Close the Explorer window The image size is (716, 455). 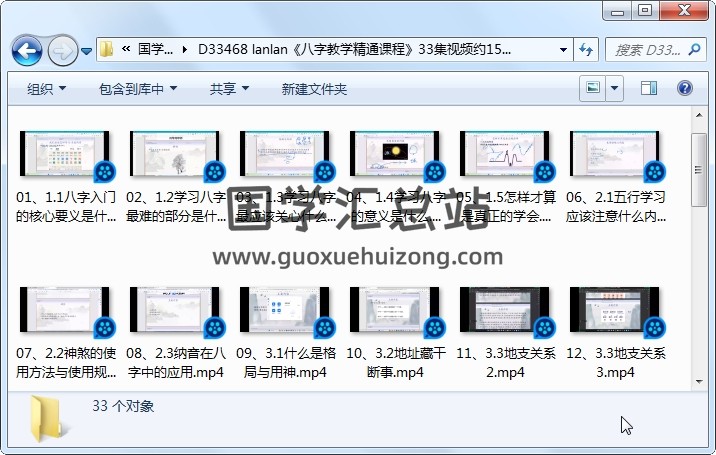tap(684, 11)
